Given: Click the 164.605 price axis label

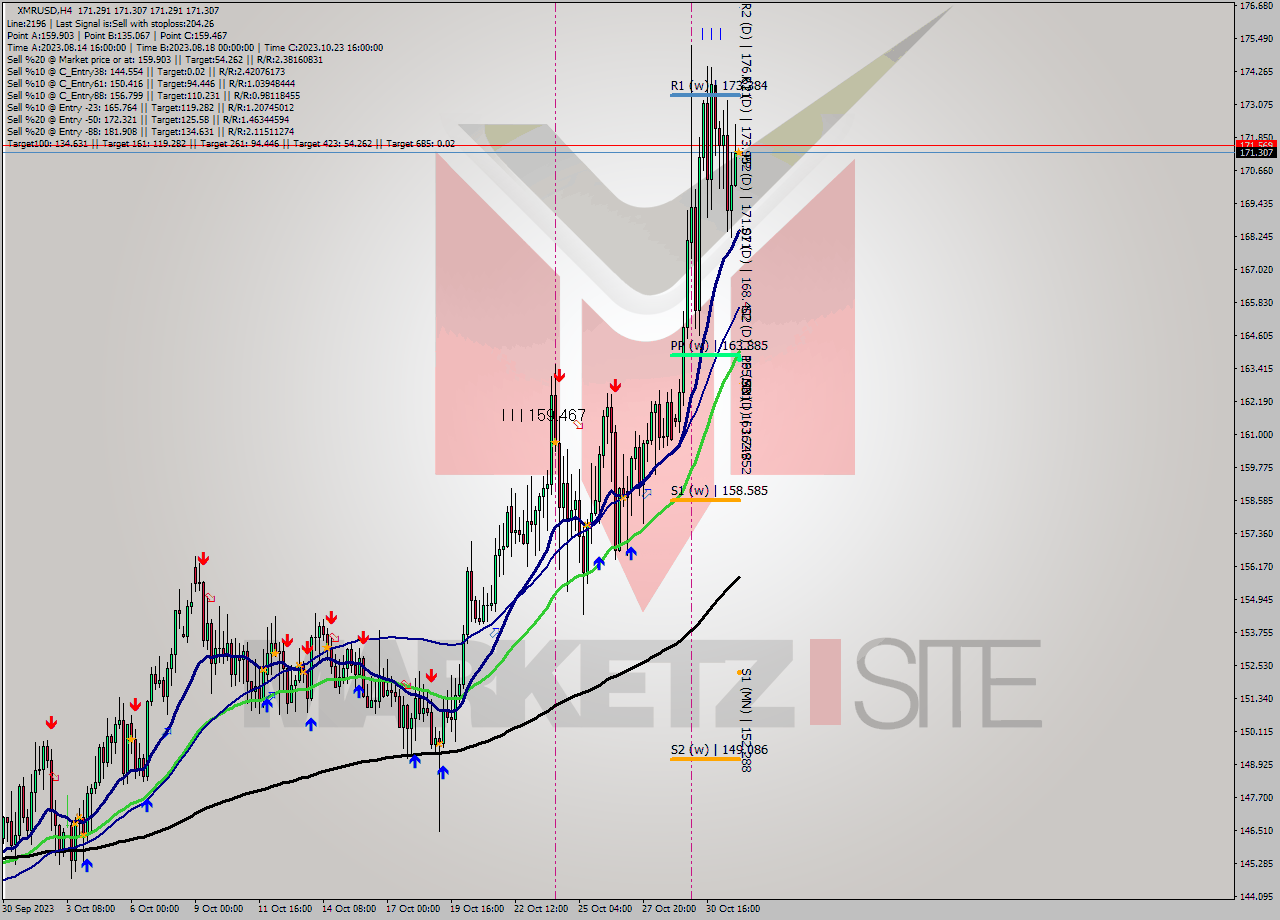Looking at the screenshot, I should coord(1255,336).
